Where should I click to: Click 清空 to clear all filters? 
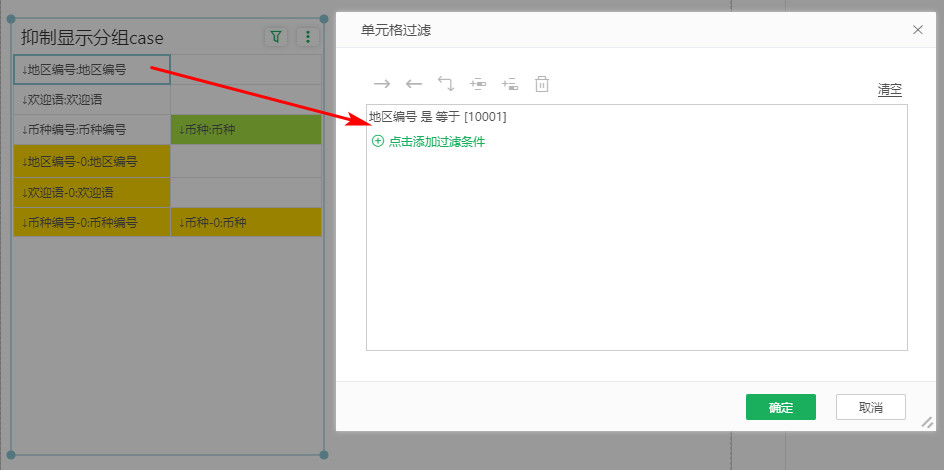pos(889,90)
